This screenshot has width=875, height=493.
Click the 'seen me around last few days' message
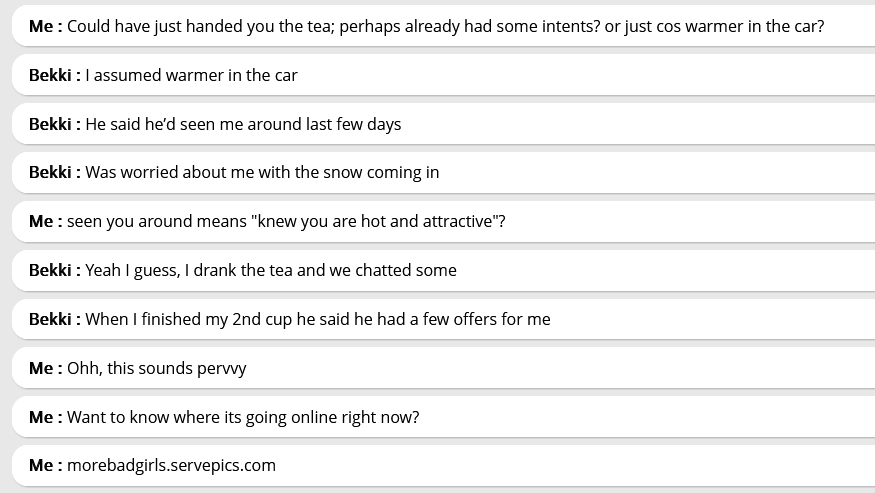(243, 124)
